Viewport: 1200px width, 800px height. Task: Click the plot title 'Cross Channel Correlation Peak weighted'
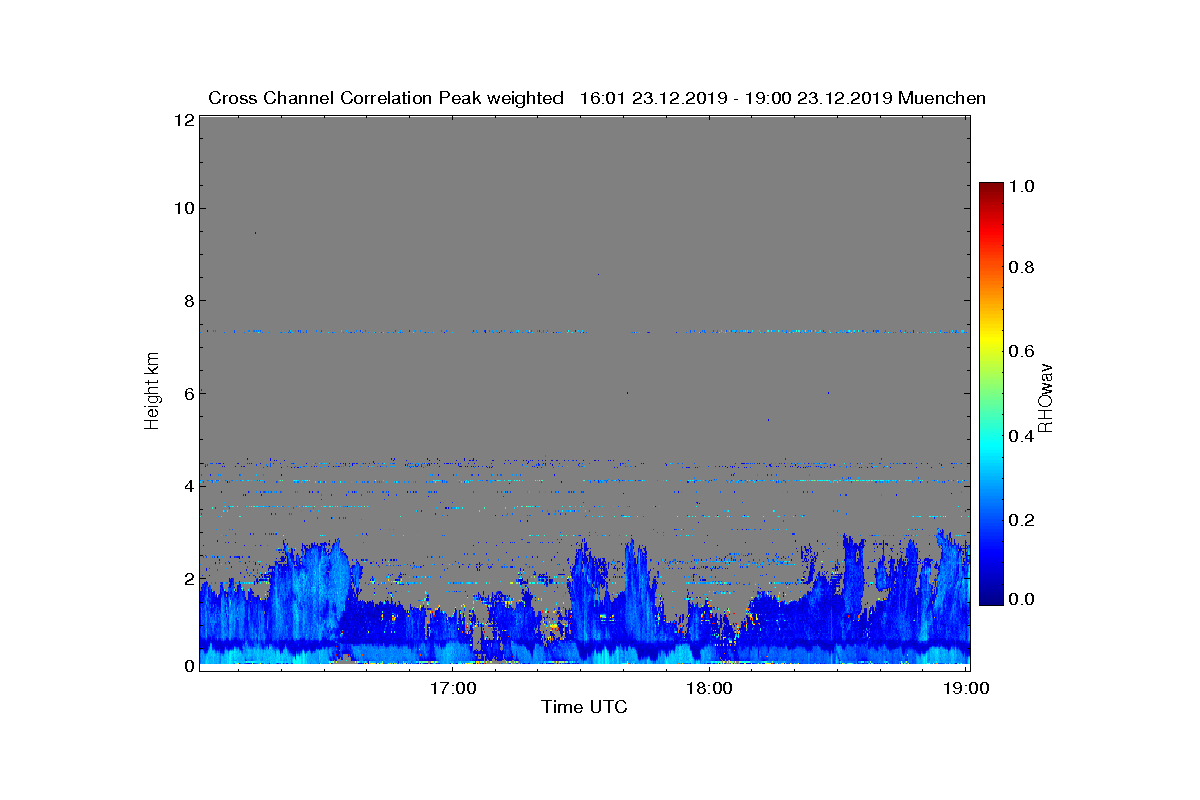click(x=386, y=98)
